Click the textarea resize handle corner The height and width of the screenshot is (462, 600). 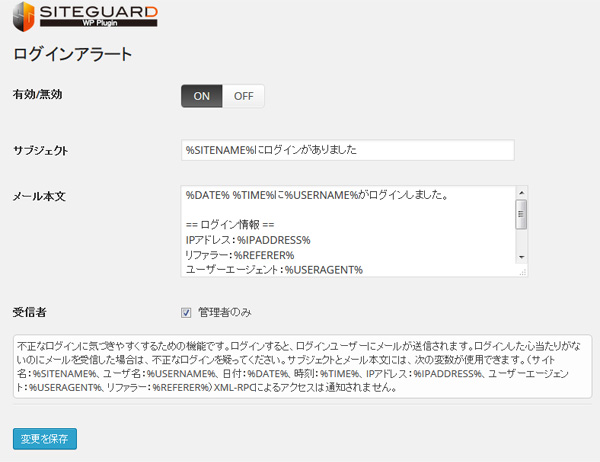coord(523,272)
